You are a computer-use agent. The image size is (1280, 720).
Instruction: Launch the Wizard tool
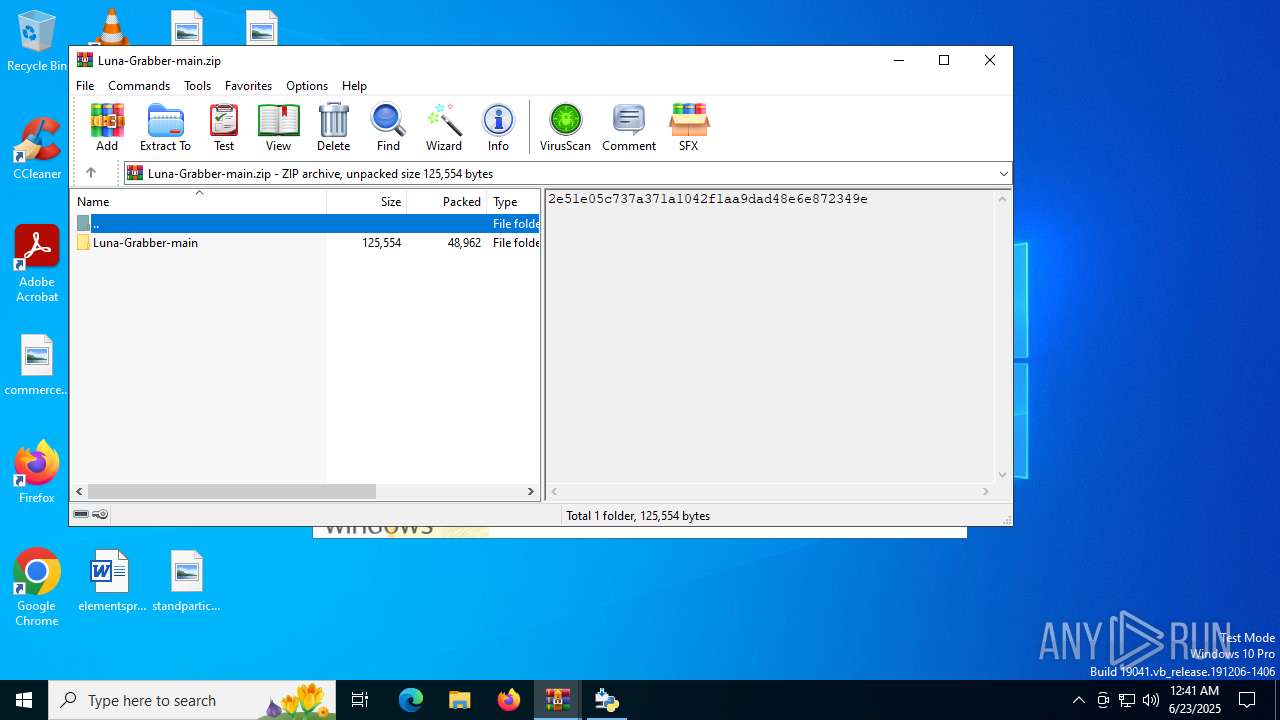(x=444, y=127)
